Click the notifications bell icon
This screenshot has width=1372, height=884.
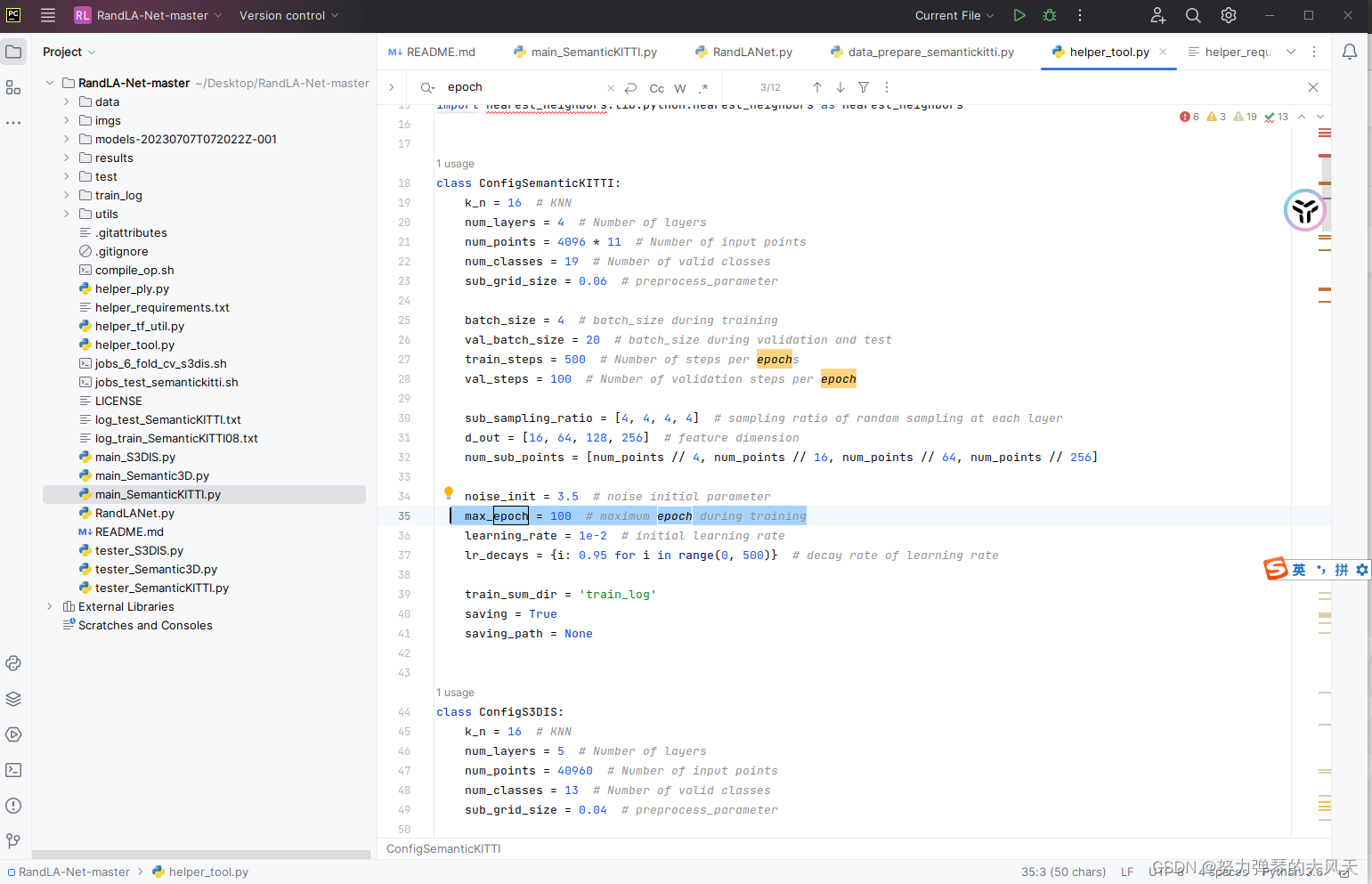1350,52
